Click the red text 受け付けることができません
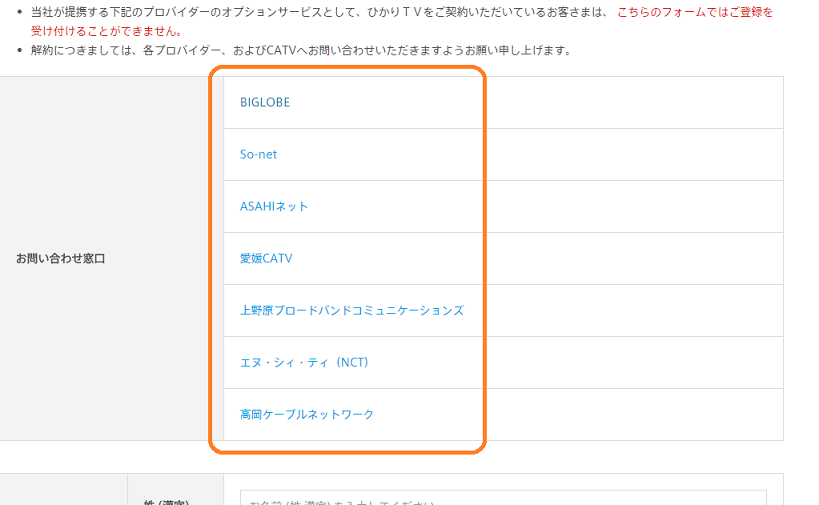 coord(107,31)
